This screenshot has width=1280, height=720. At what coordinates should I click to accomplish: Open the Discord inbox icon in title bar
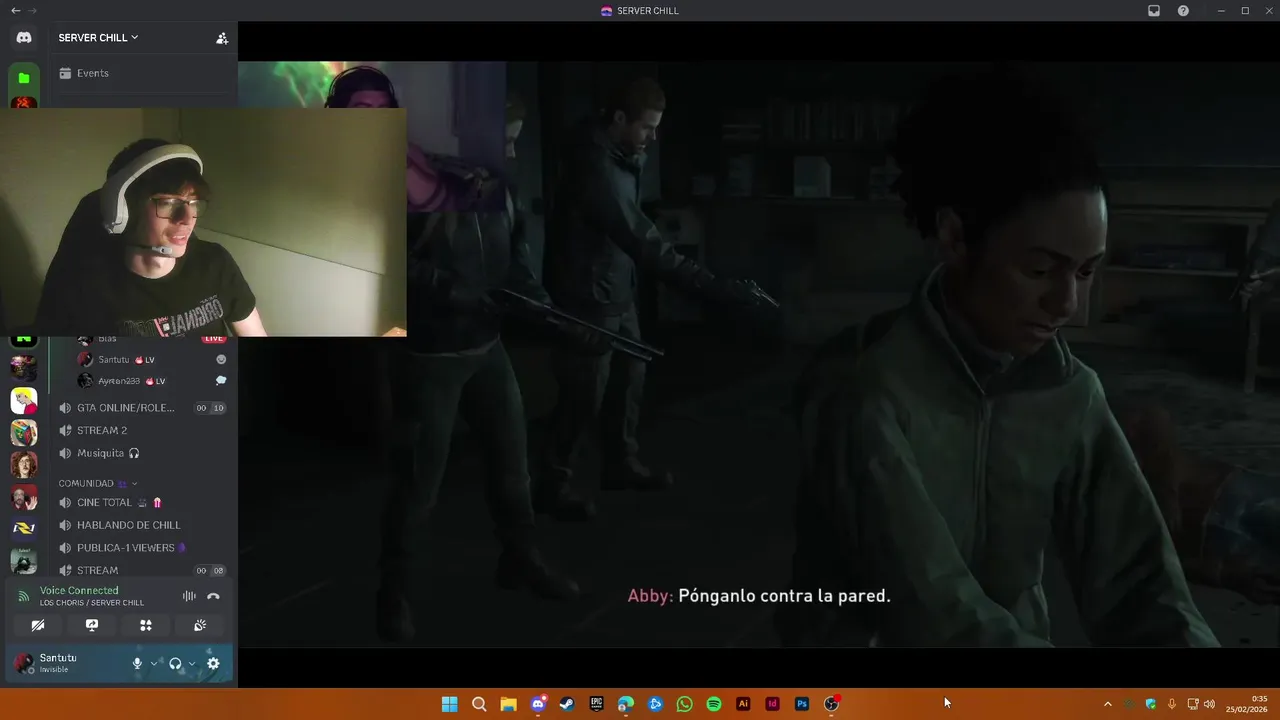(x=1154, y=11)
